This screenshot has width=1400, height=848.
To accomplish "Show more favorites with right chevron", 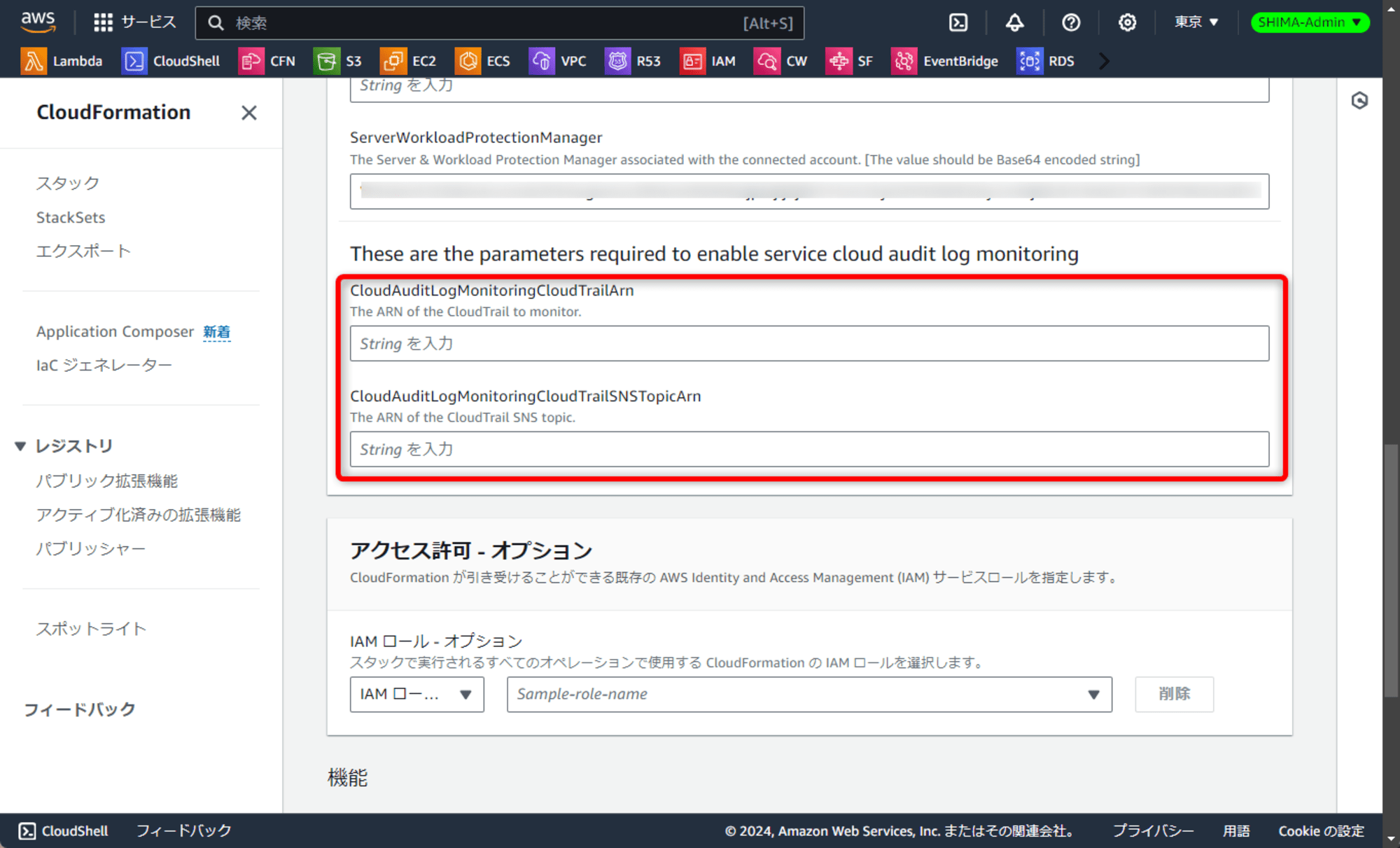I will tap(1104, 61).
